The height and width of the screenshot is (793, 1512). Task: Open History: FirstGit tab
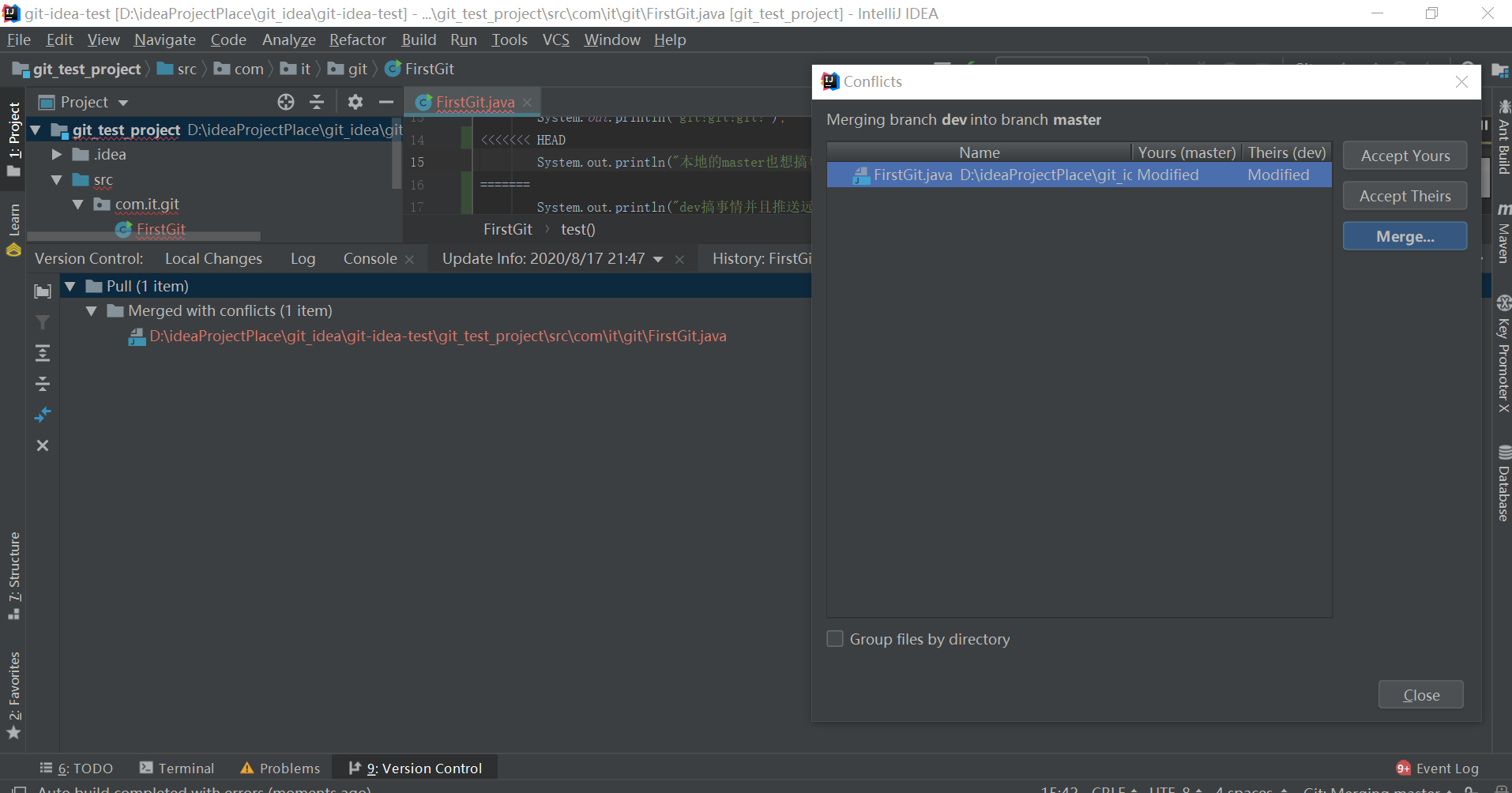(x=762, y=258)
